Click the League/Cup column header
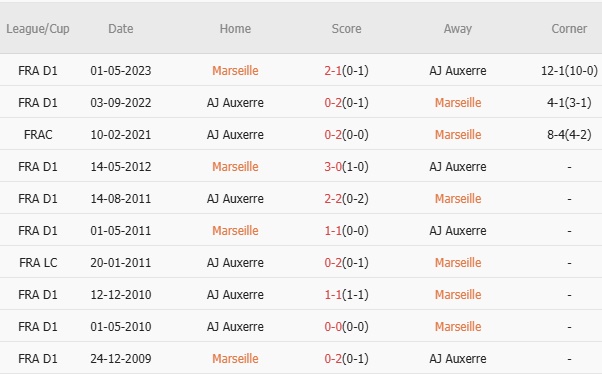Viewport: 602px width, 374px height. (x=38, y=29)
